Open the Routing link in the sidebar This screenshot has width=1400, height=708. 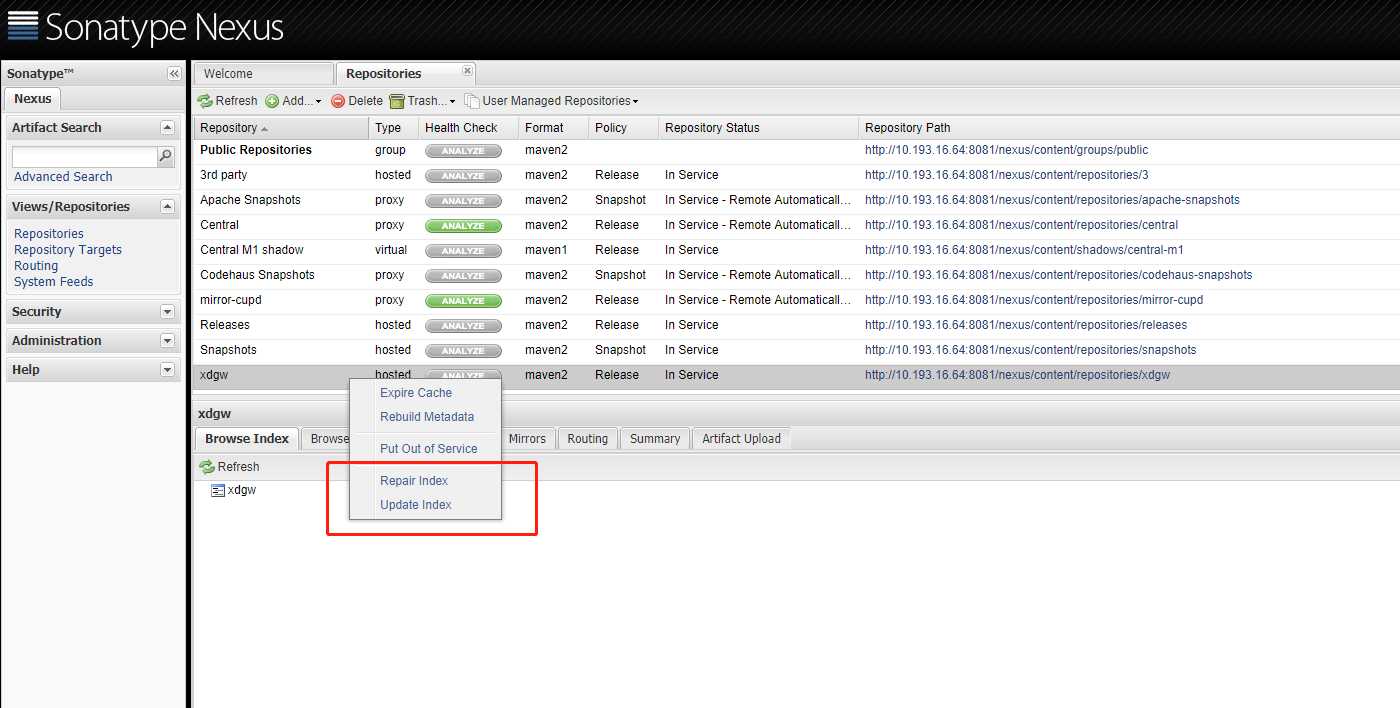click(x=36, y=266)
